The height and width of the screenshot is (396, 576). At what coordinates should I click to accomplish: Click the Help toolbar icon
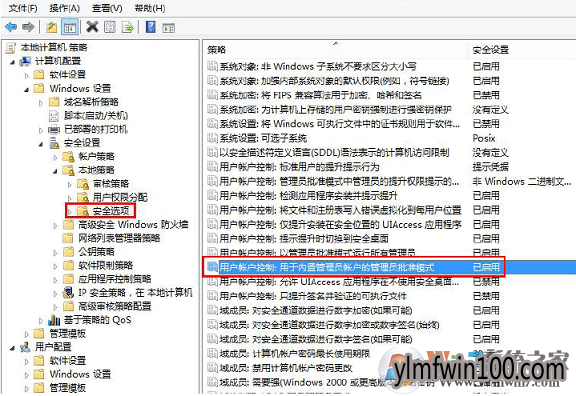pos(151,27)
